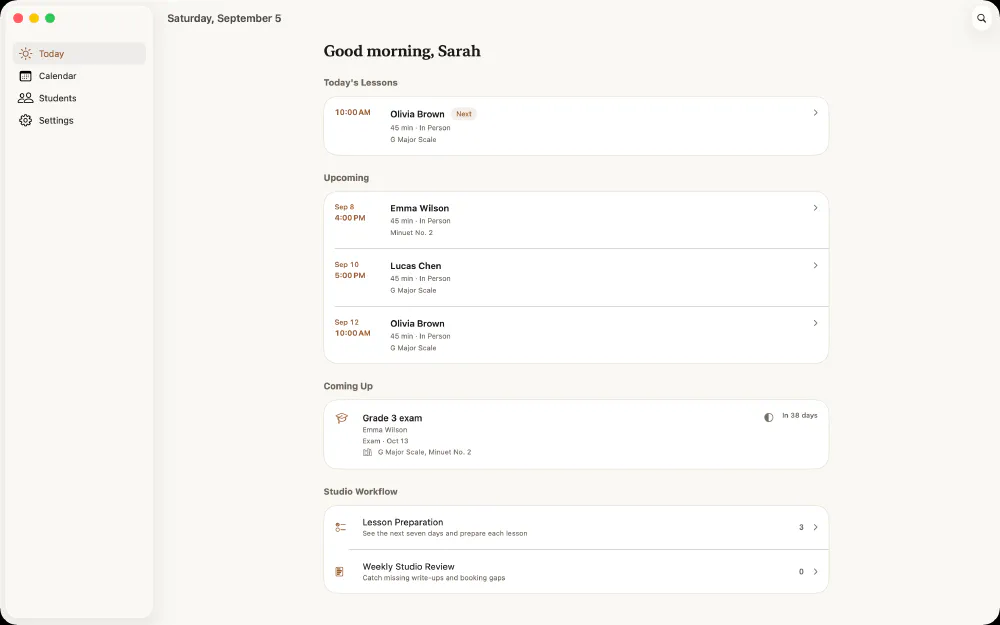
Task: Click the Lesson Preparation count 3
Action: pos(801,527)
